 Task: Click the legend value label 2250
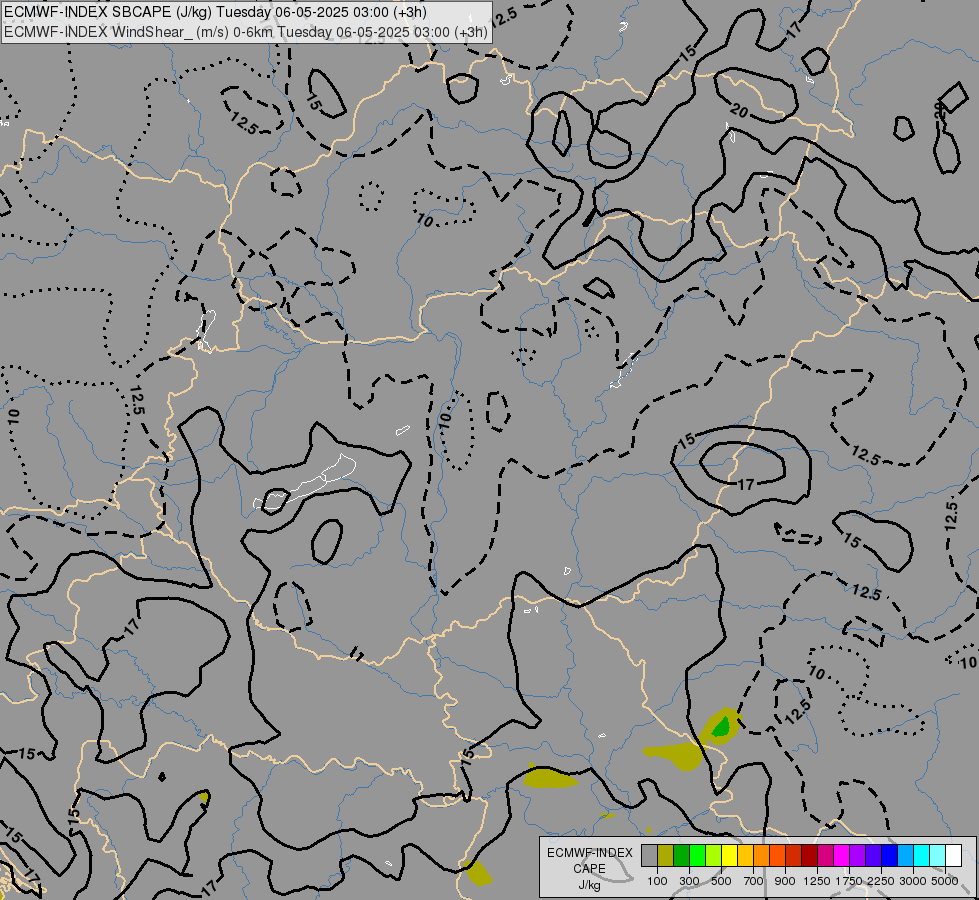pos(881,881)
